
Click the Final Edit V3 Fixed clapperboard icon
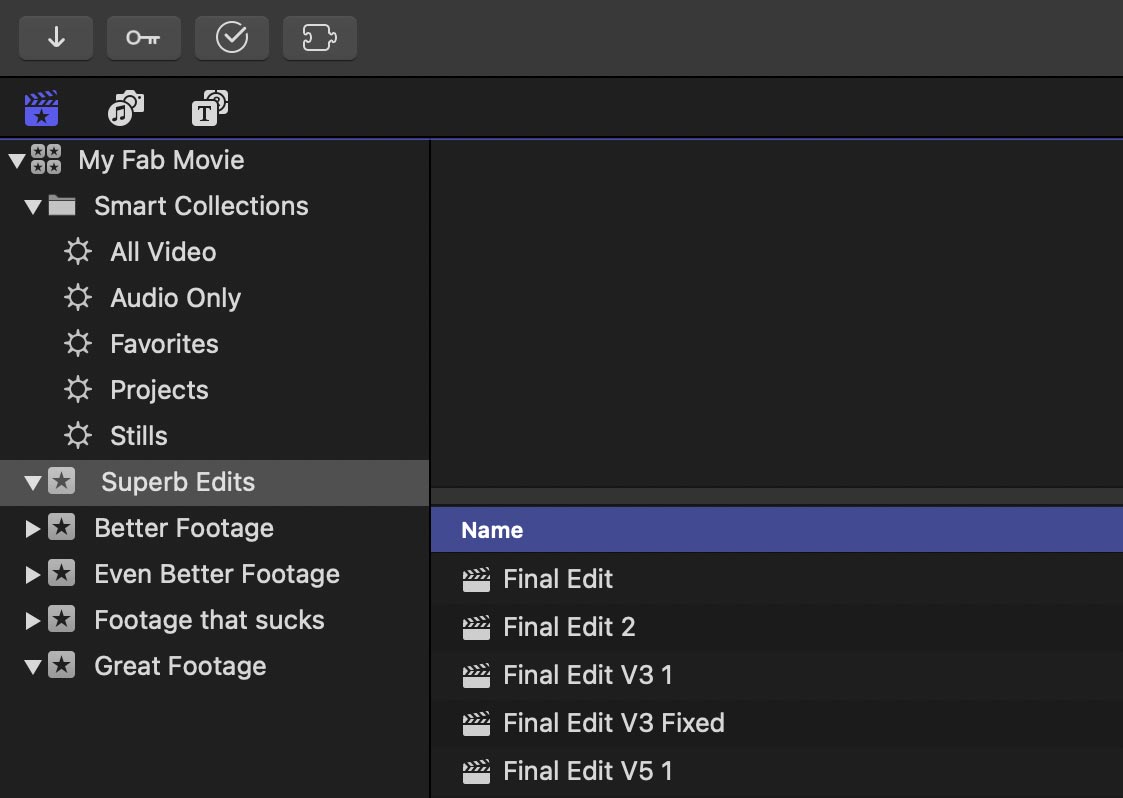tap(476, 723)
